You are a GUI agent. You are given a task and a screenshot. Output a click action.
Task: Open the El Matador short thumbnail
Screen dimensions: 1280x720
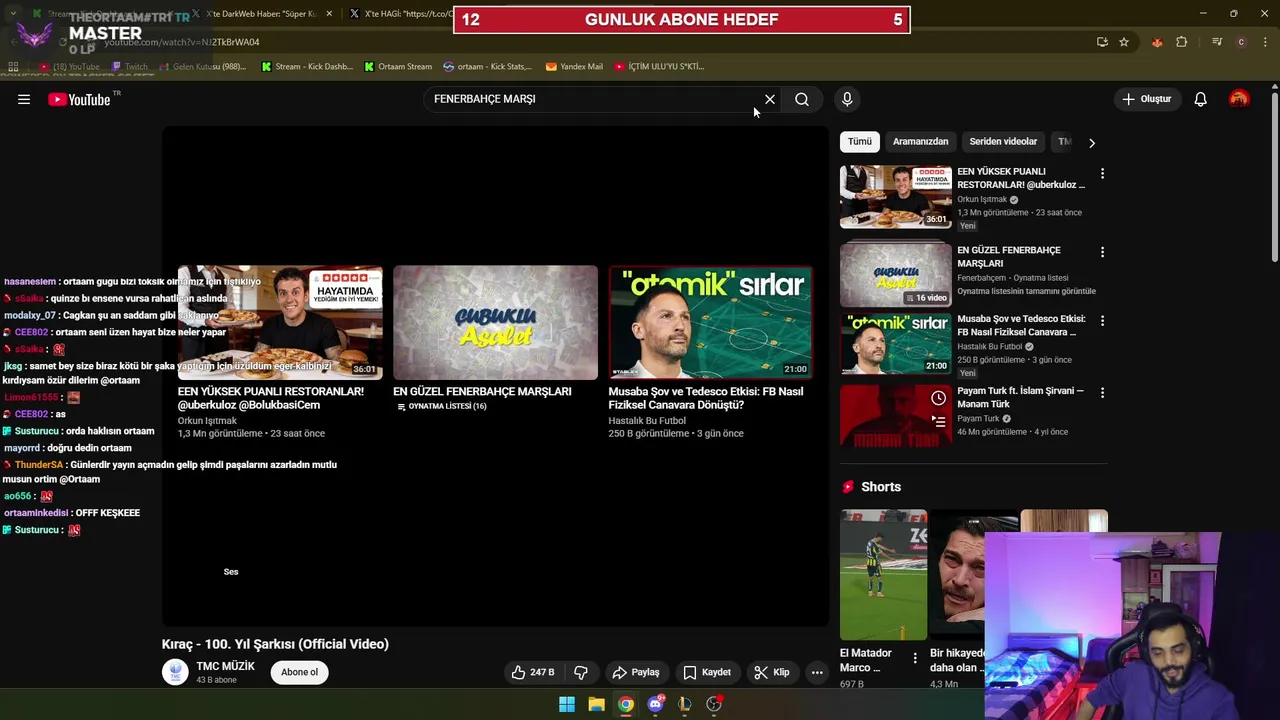(x=883, y=575)
